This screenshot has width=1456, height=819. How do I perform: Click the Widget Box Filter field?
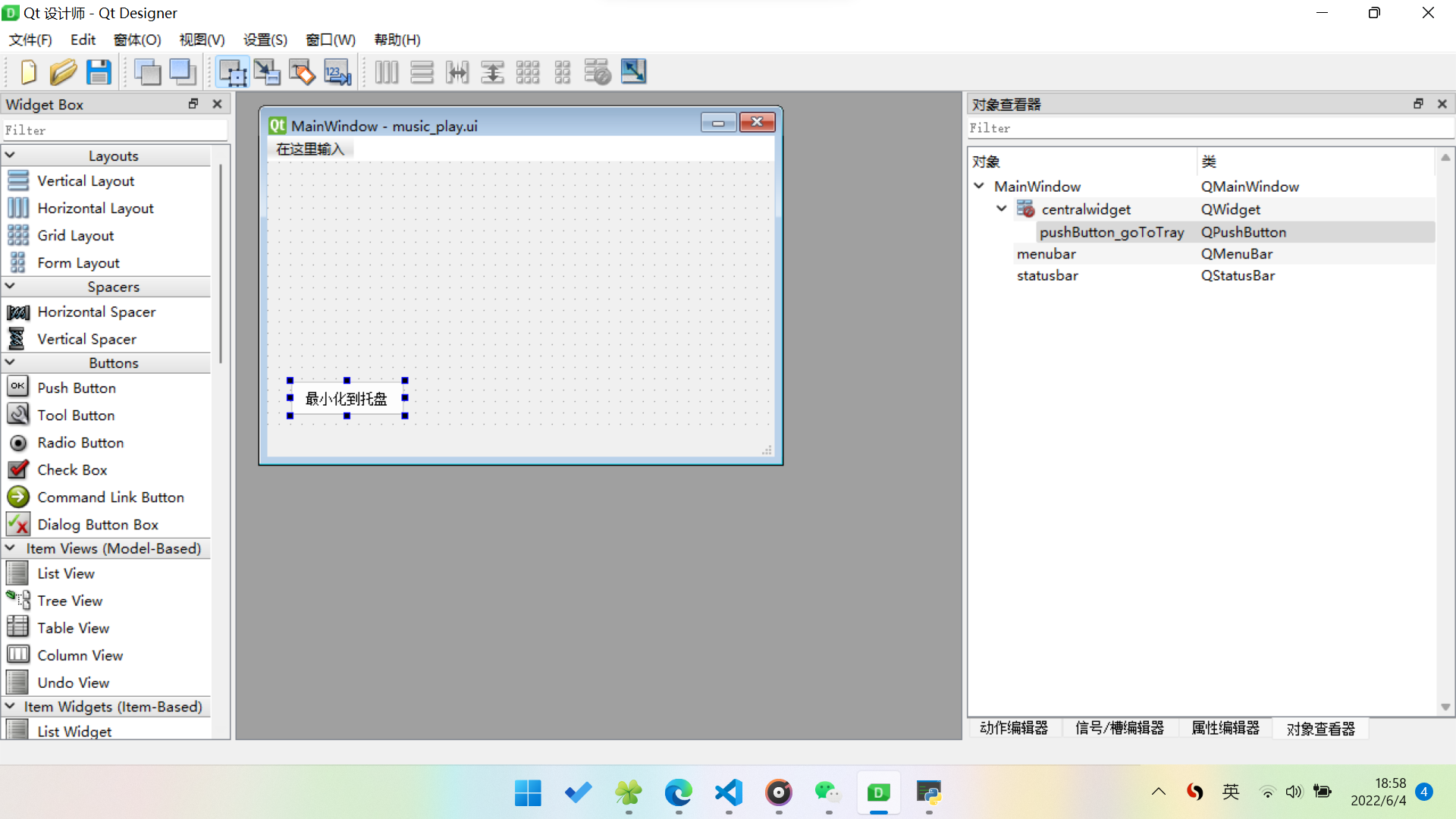point(114,130)
